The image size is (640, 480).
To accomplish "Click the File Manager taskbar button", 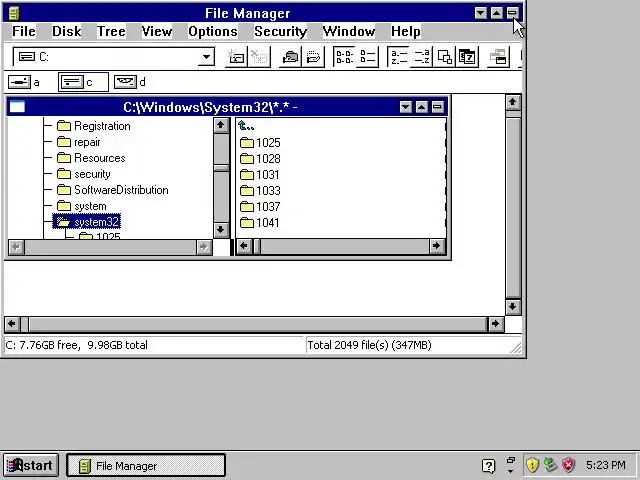I will click(x=146, y=465).
